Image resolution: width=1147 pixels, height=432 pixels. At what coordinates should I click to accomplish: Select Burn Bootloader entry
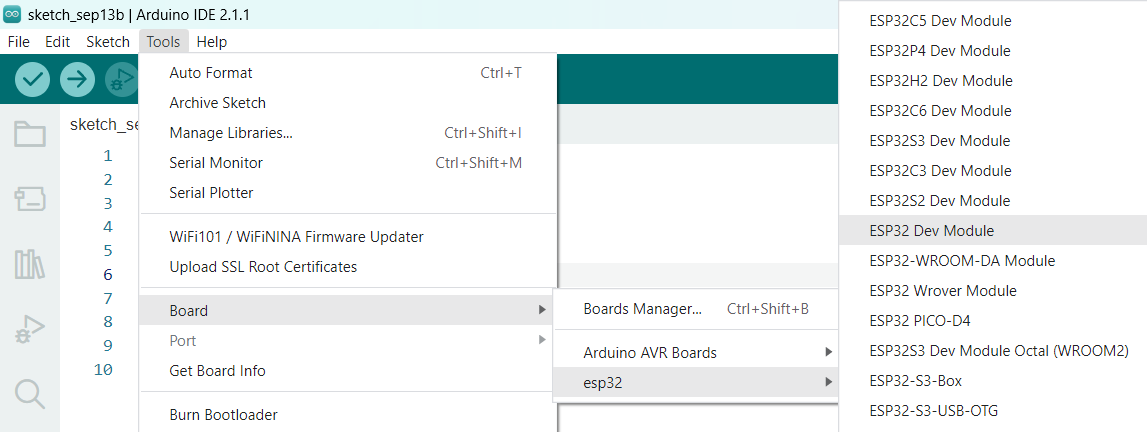(347, 415)
